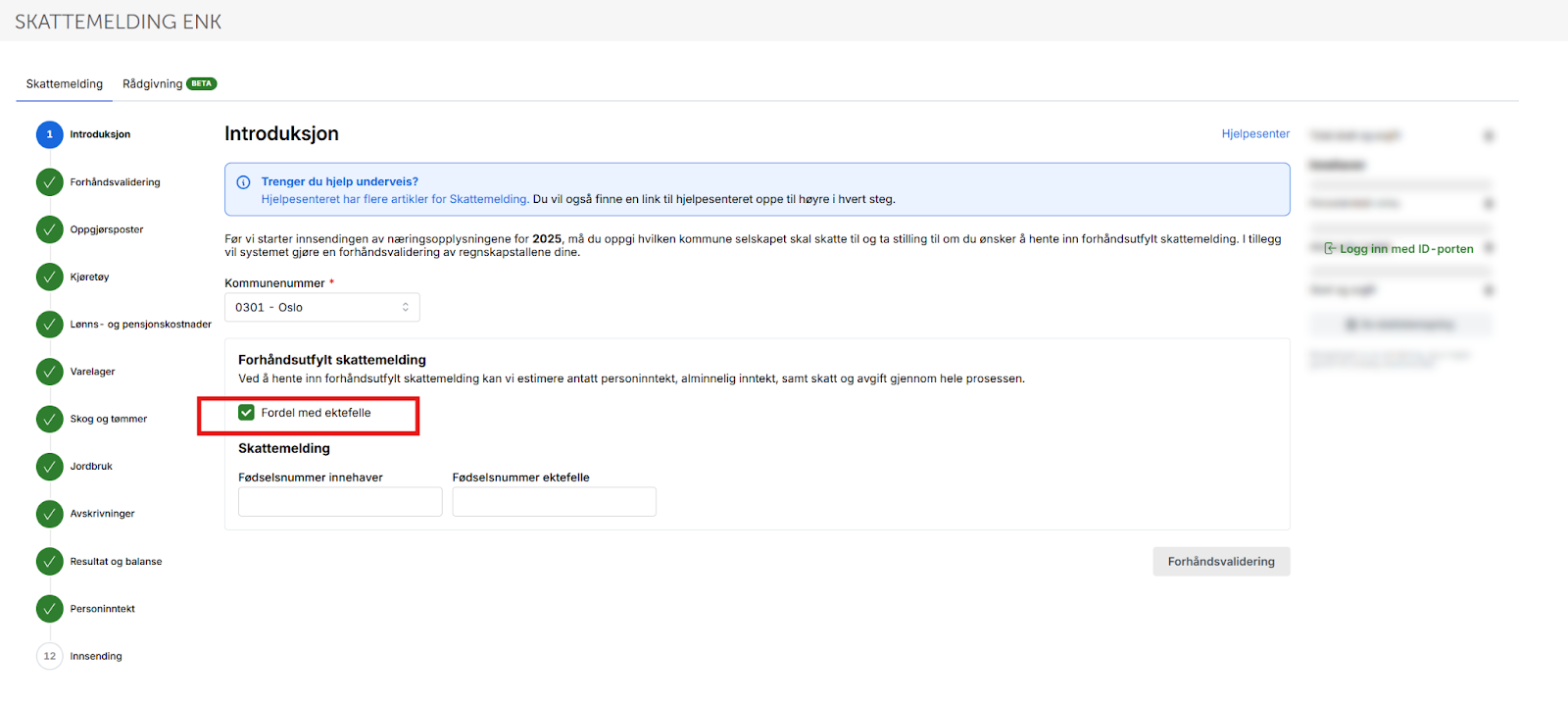This screenshot has width=1568, height=705.
Task: Switch to the Skattemelding tab
Action: click(x=65, y=84)
